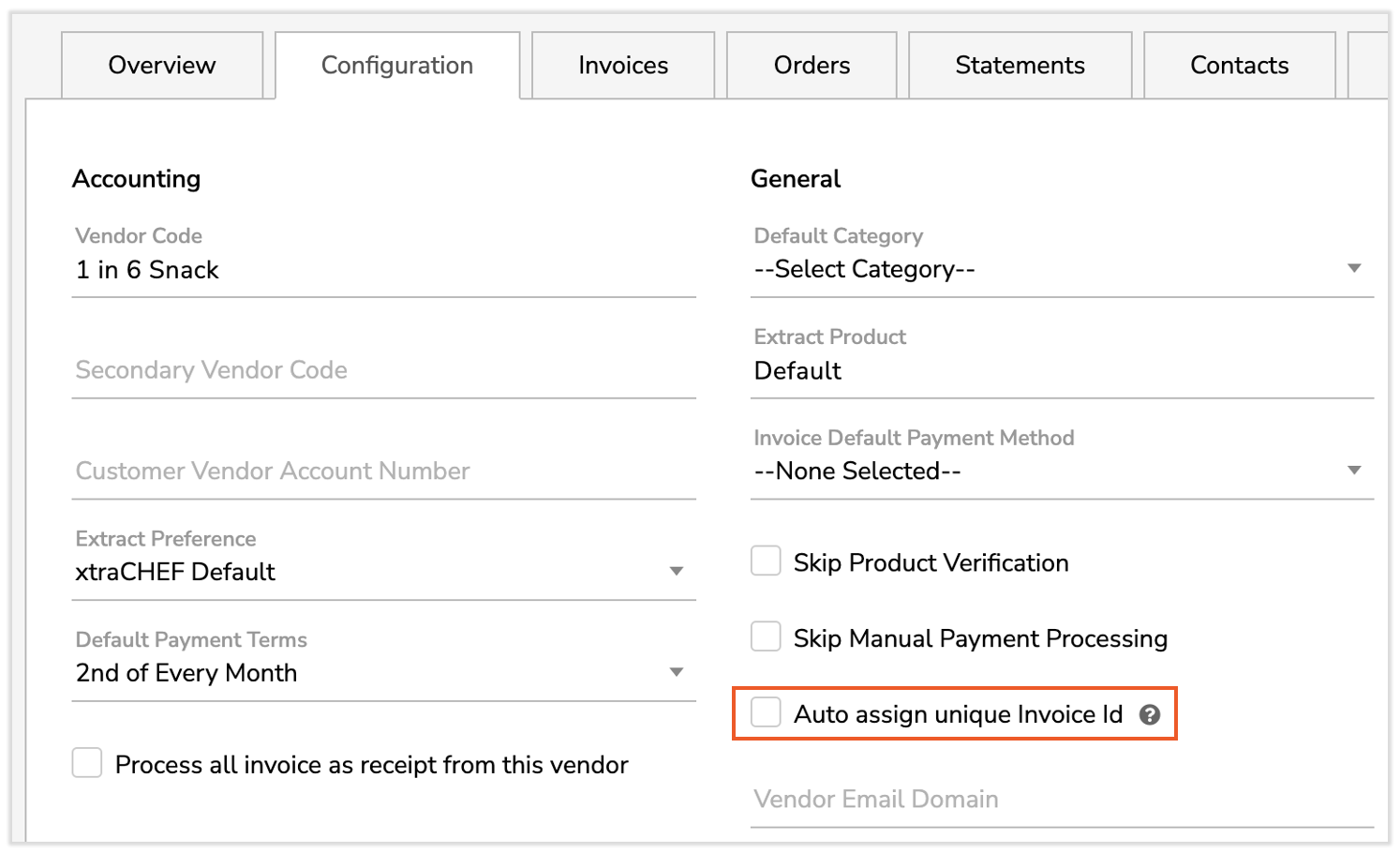Click the Vendor Code field
Image resolution: width=1400 pixels, height=853 pixels.
(x=382, y=271)
